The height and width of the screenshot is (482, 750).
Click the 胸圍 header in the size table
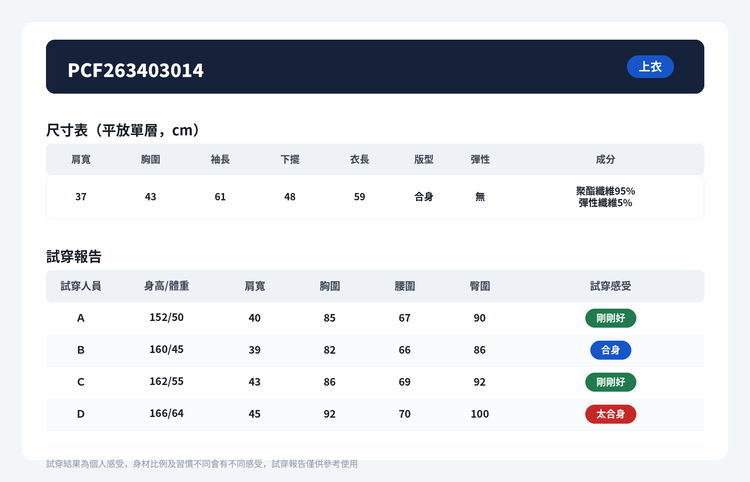coord(150,159)
